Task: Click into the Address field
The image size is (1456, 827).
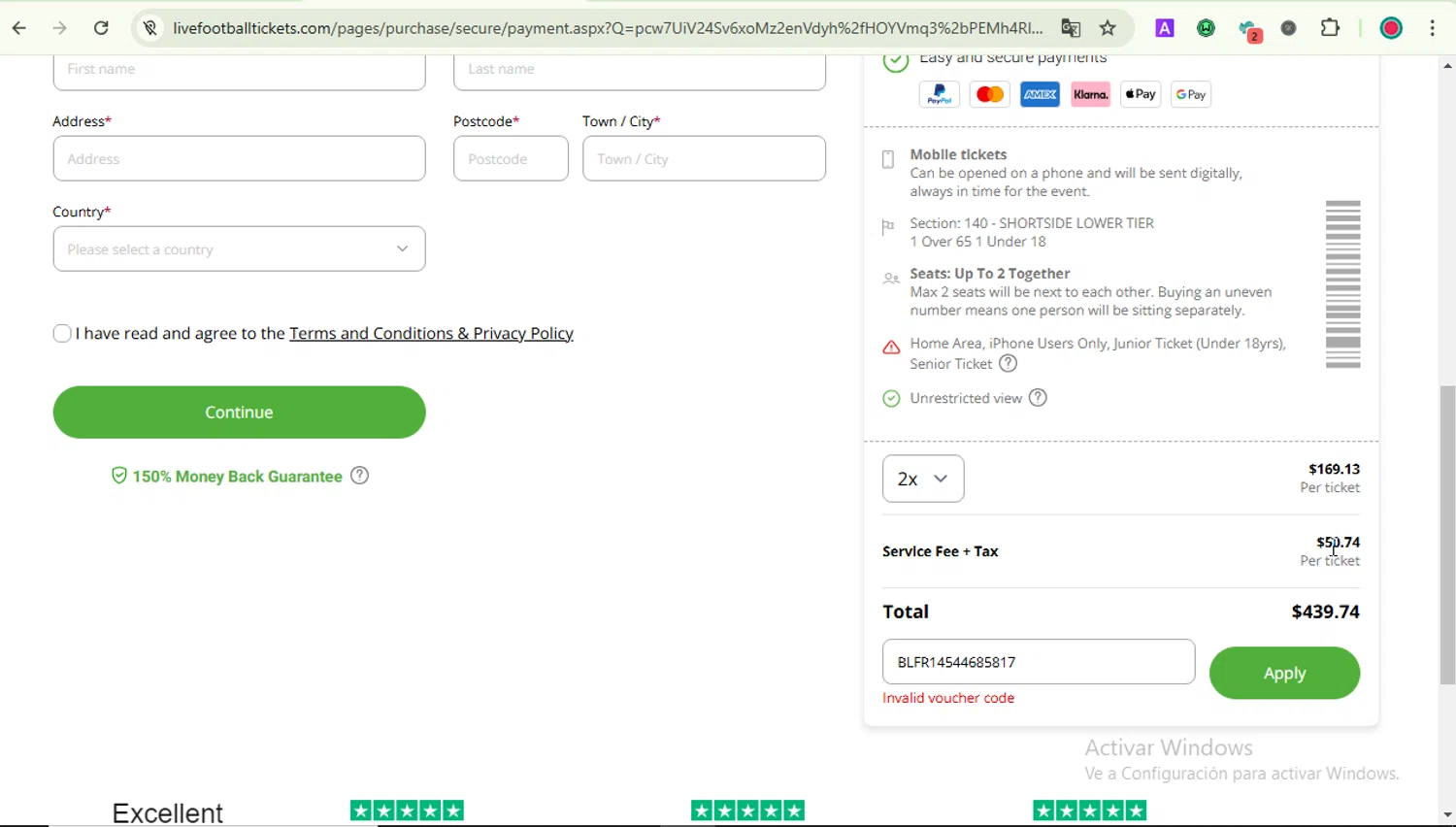Action: click(240, 159)
